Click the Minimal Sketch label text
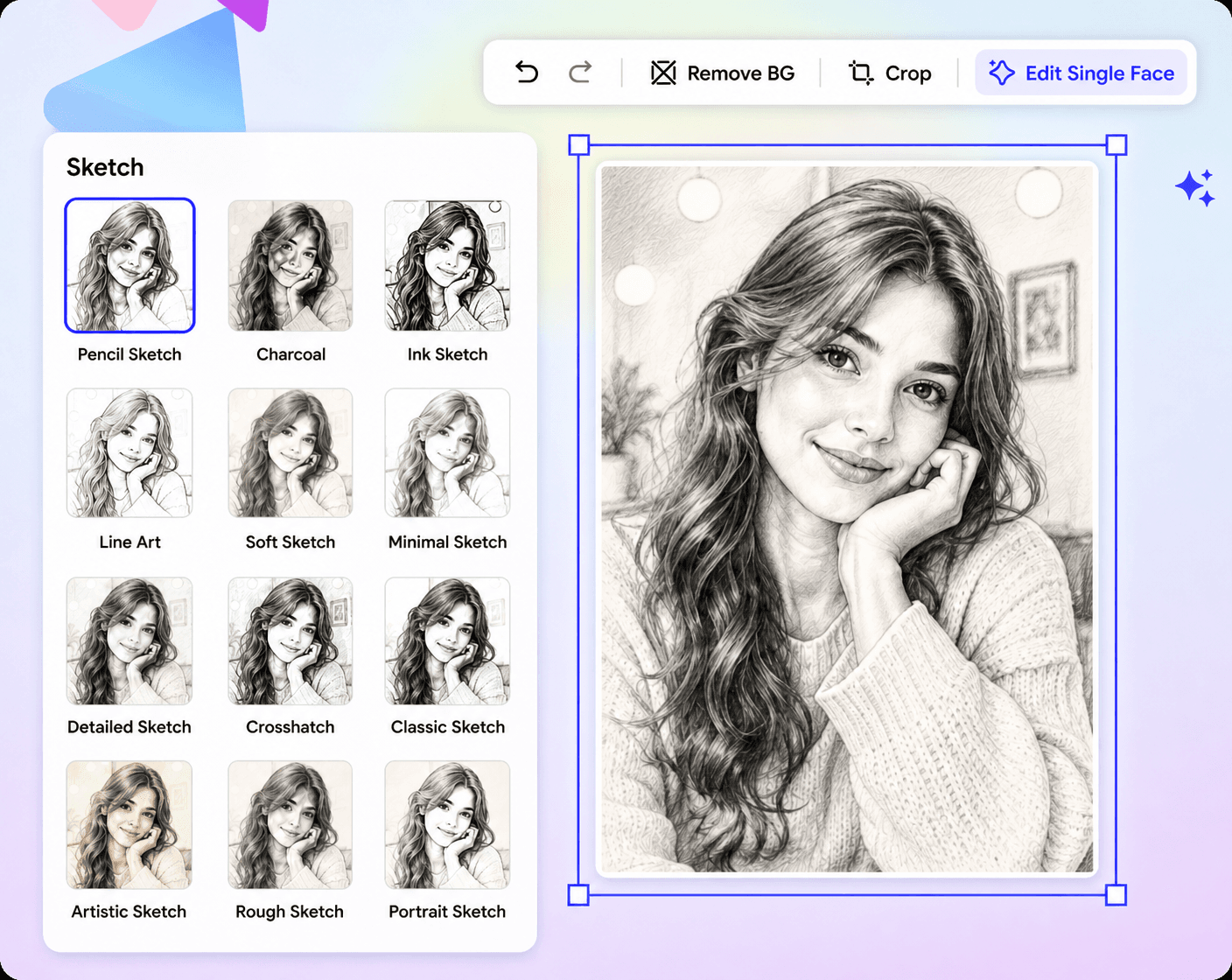Screen dimensions: 1232x980 [x=447, y=542]
